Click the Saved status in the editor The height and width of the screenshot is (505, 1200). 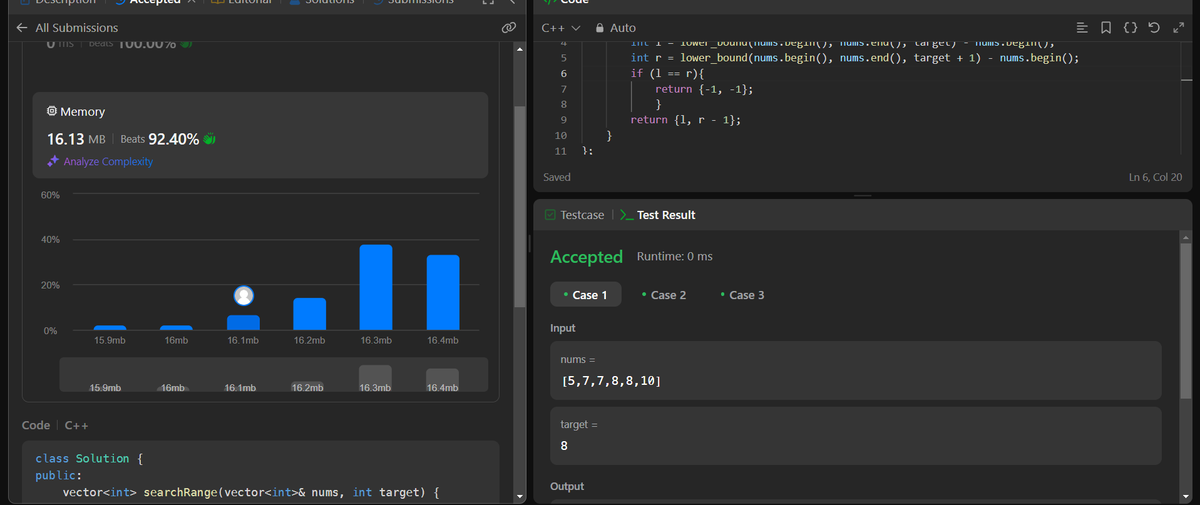(557, 177)
